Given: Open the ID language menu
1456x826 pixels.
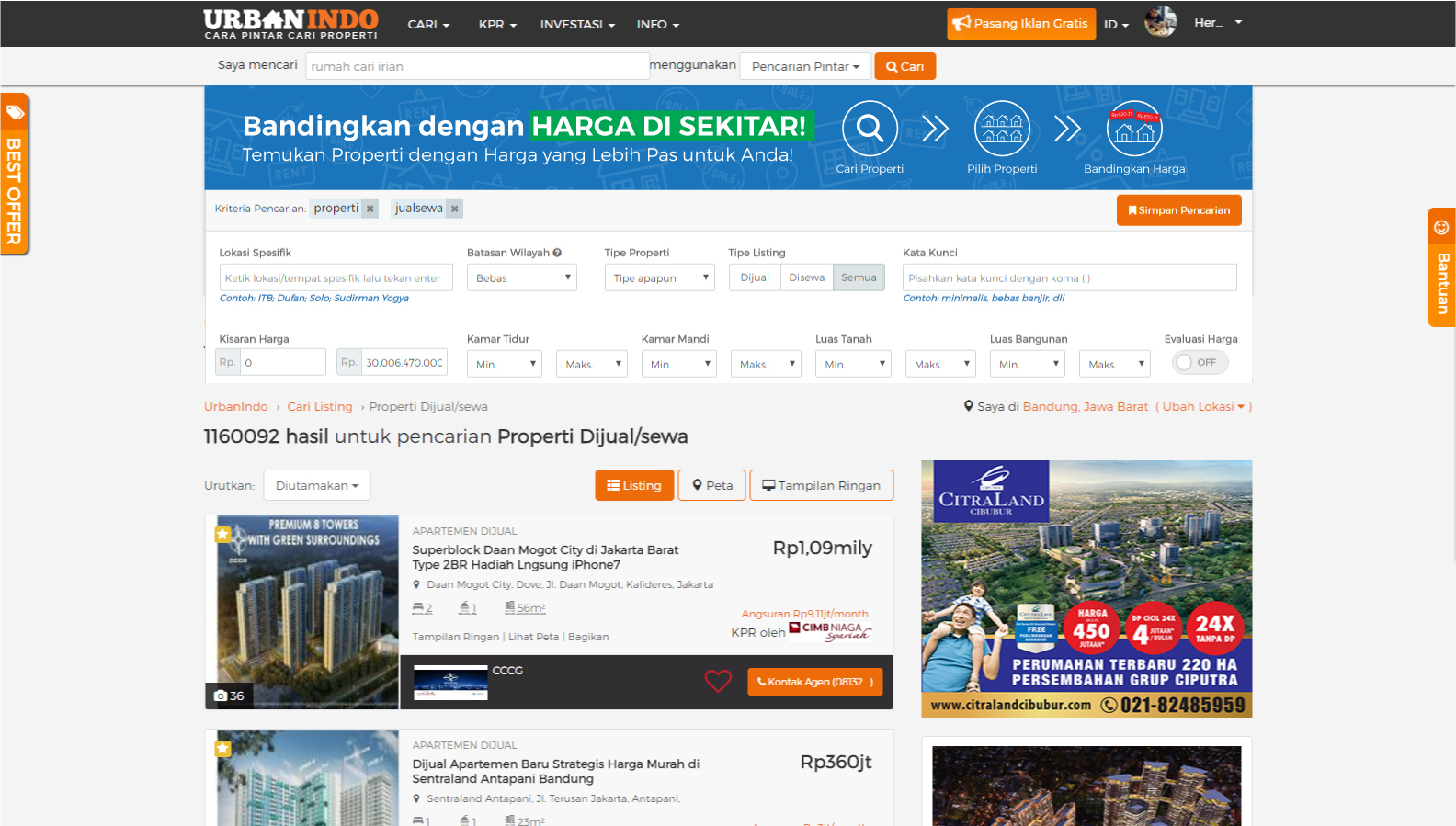Looking at the screenshot, I should [1116, 25].
